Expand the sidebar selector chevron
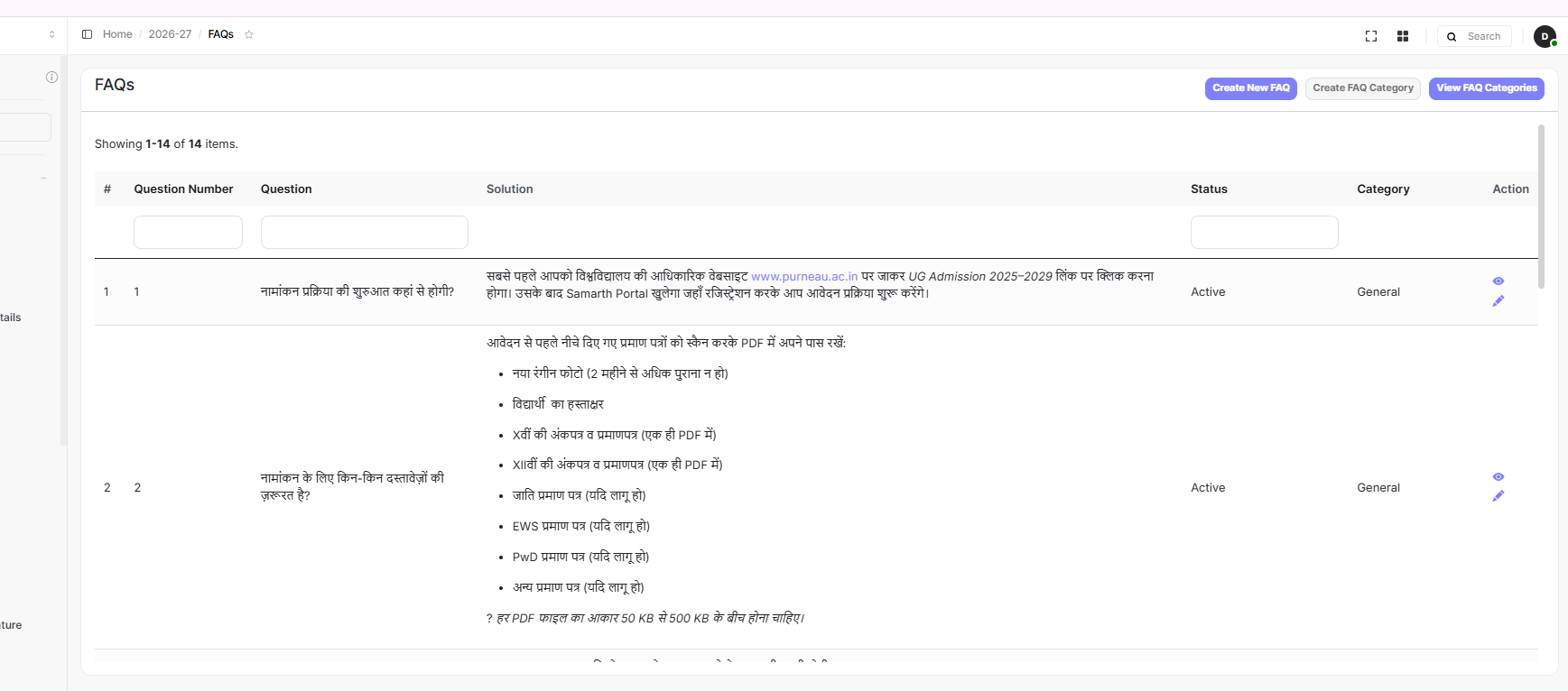The width and height of the screenshot is (1568, 691). 51,34
